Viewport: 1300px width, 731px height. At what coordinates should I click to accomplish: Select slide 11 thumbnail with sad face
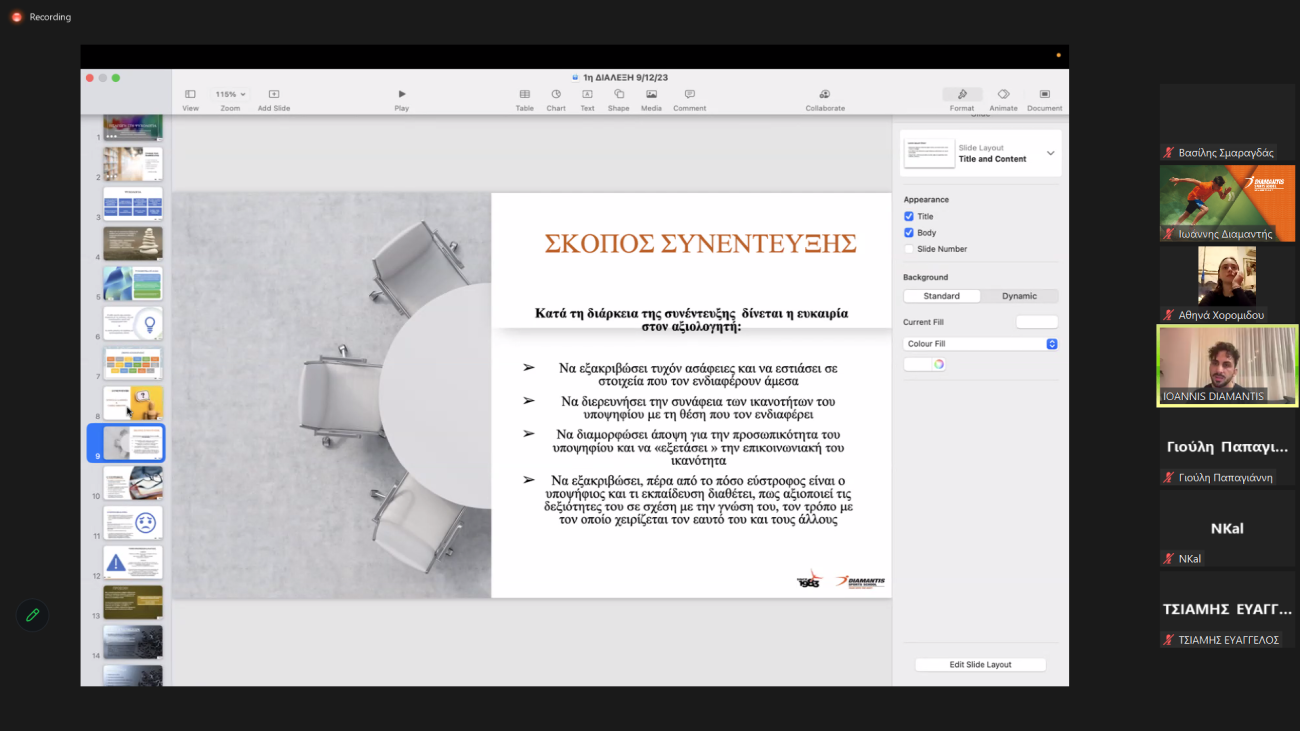point(133,523)
